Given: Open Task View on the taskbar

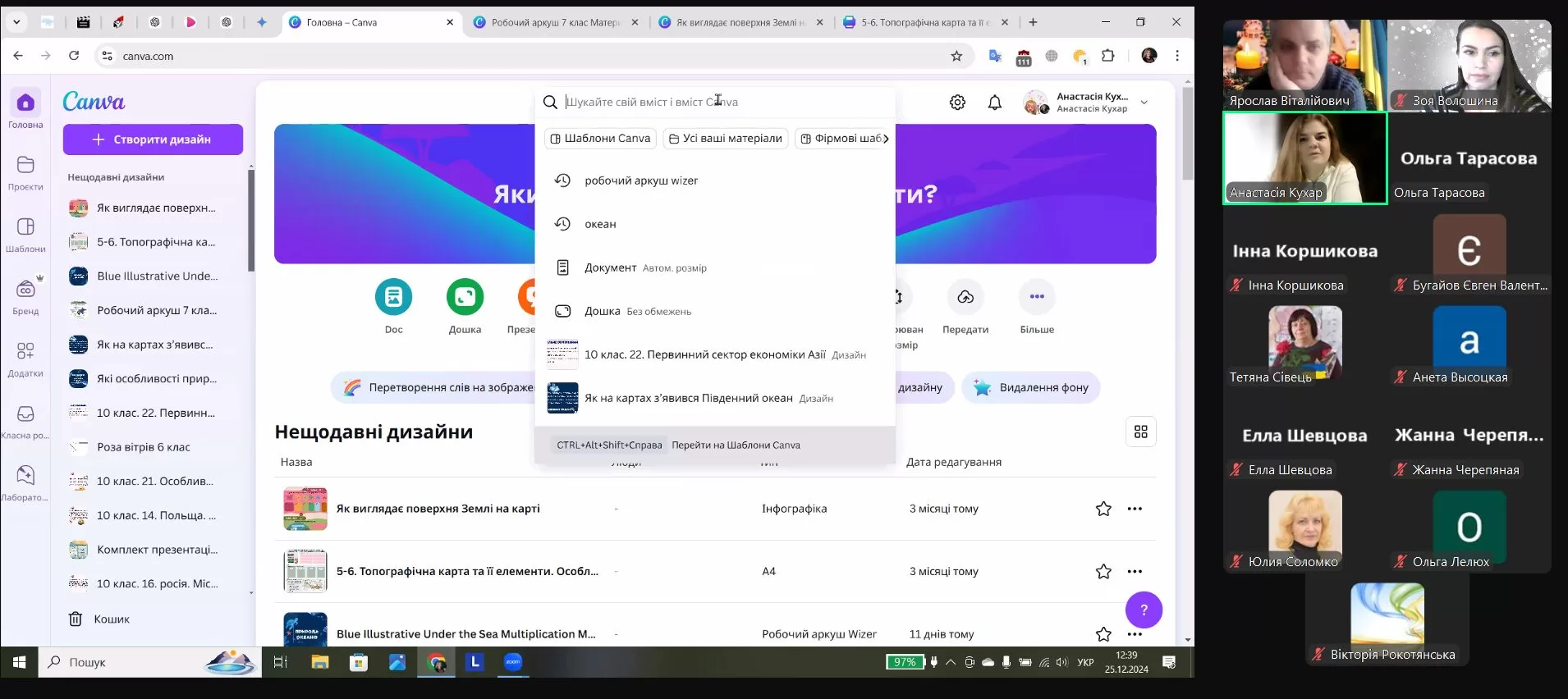Looking at the screenshot, I should [x=280, y=662].
